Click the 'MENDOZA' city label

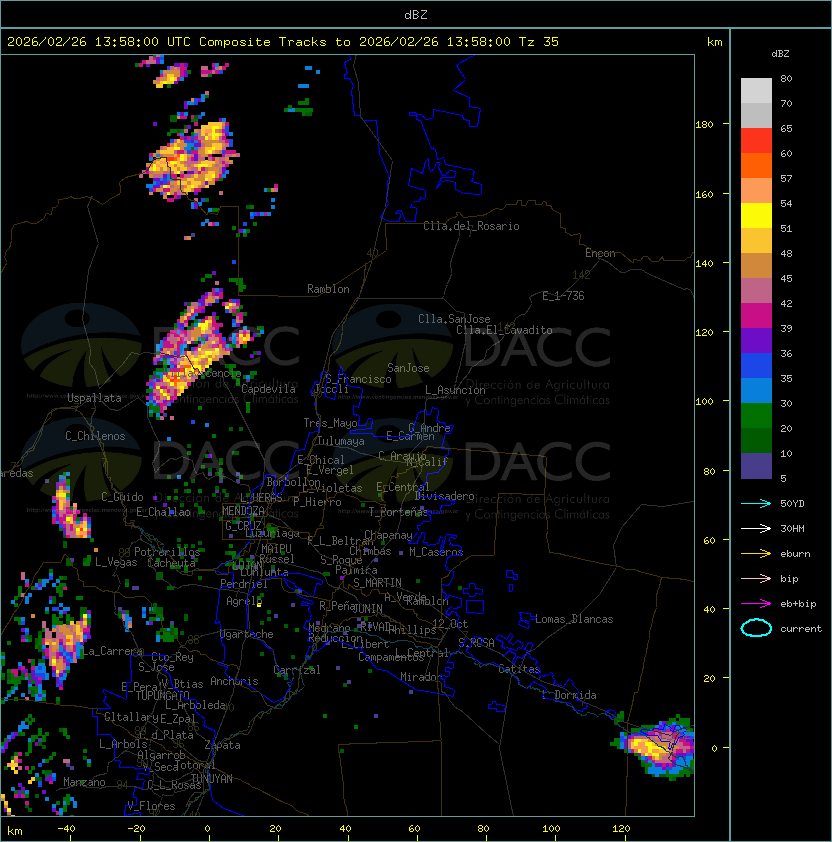point(243,510)
